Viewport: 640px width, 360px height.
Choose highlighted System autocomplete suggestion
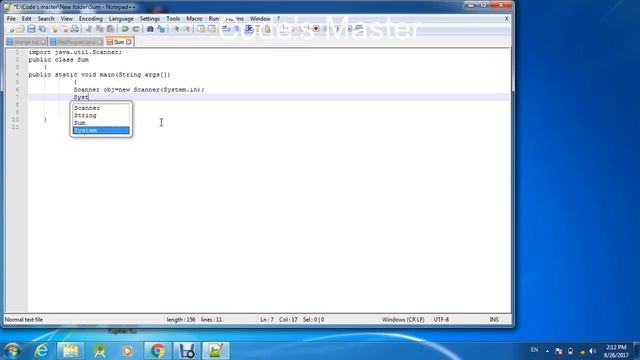coord(101,130)
